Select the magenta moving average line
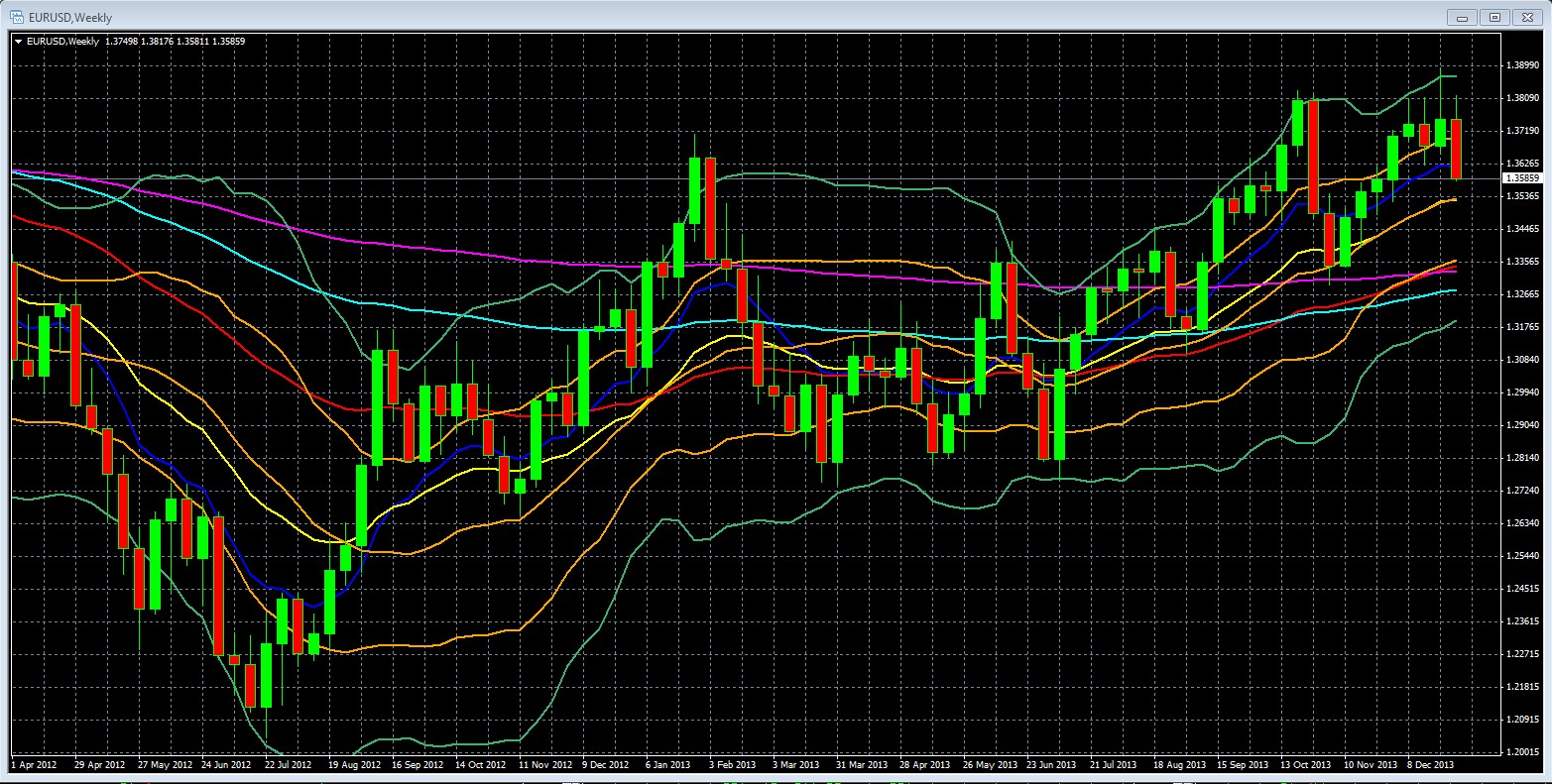The width and height of the screenshot is (1552, 784). [x=397, y=243]
